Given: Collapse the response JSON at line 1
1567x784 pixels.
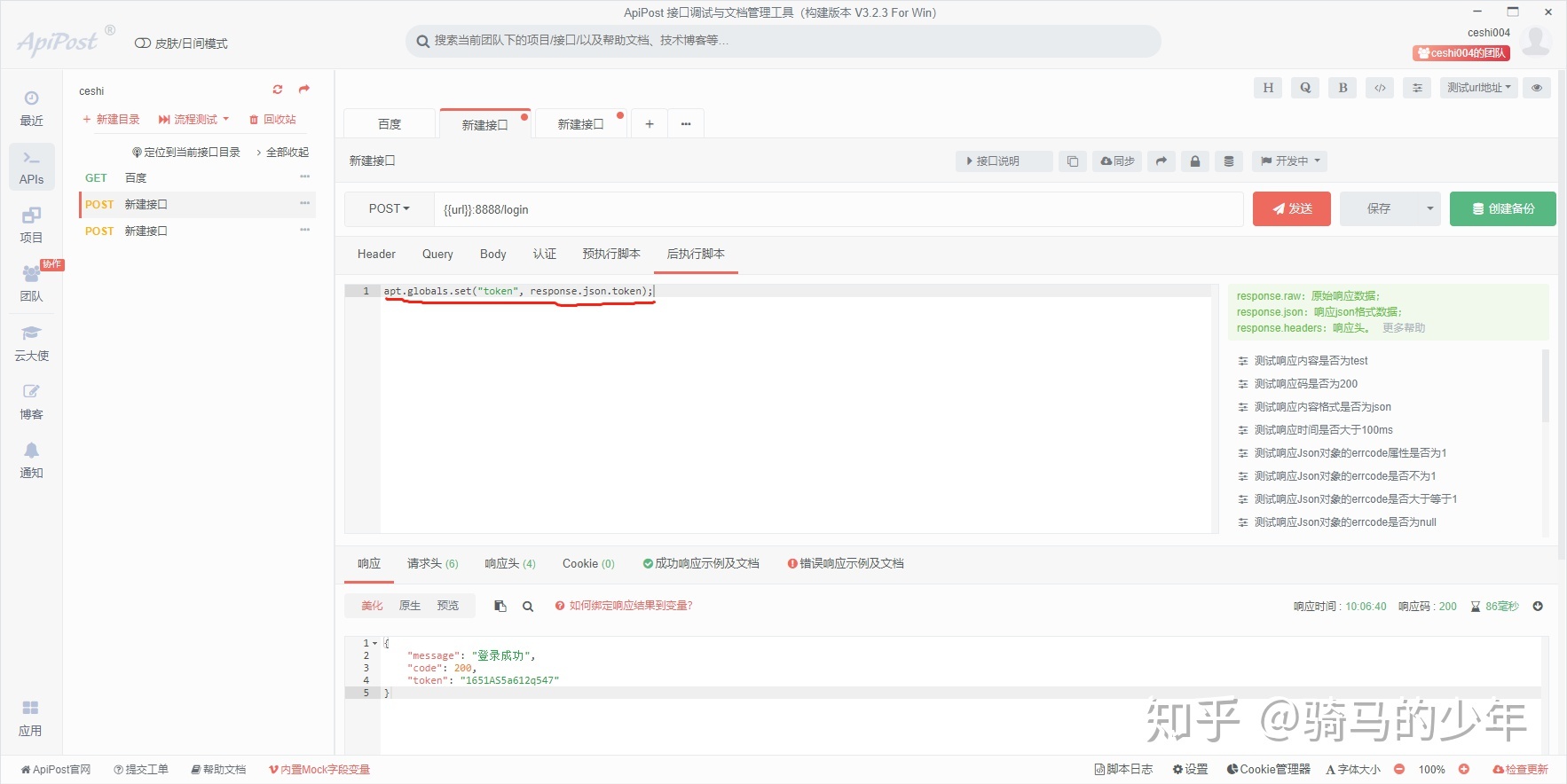Looking at the screenshot, I should pyautogui.click(x=374, y=643).
